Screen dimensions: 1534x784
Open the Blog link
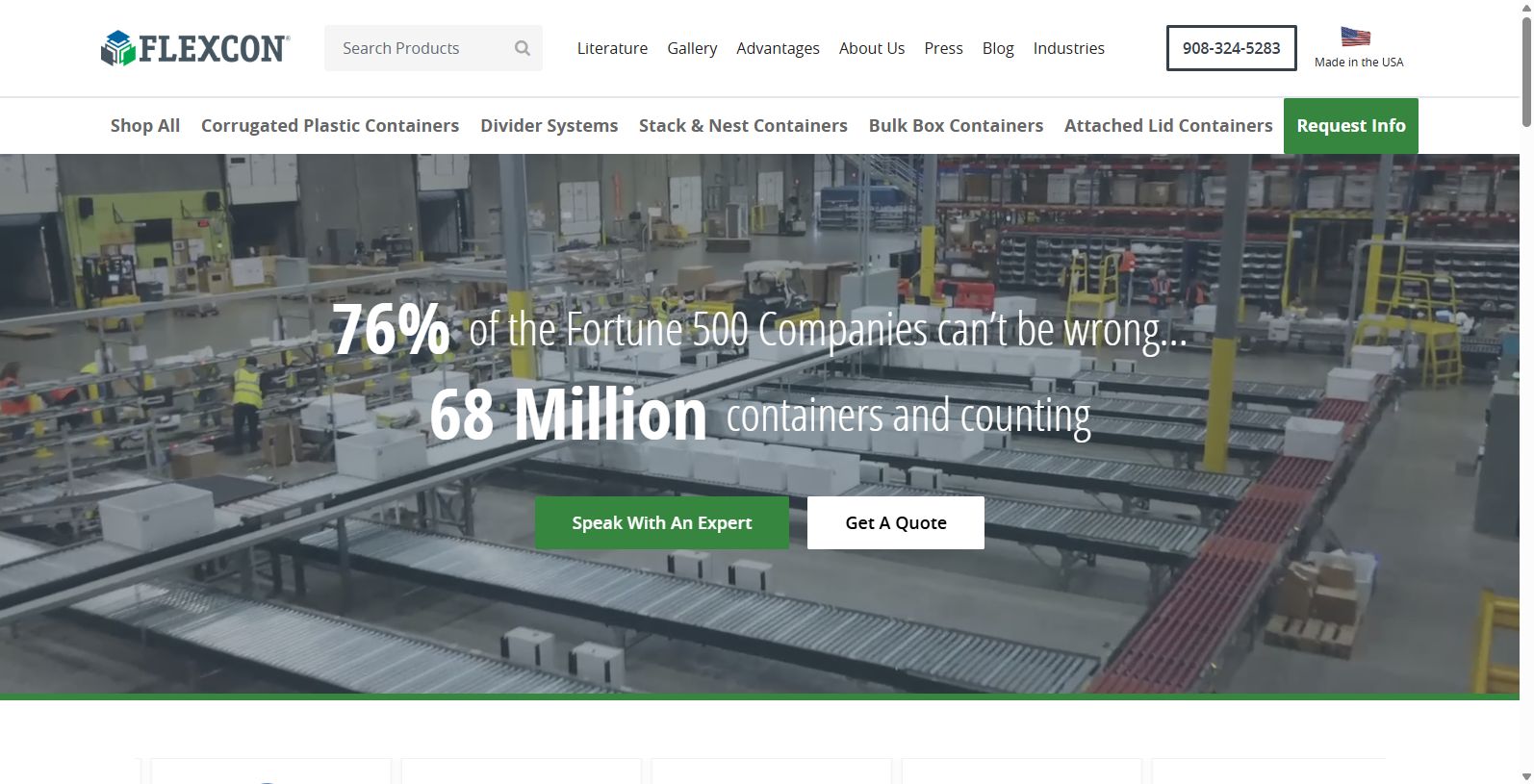point(998,48)
